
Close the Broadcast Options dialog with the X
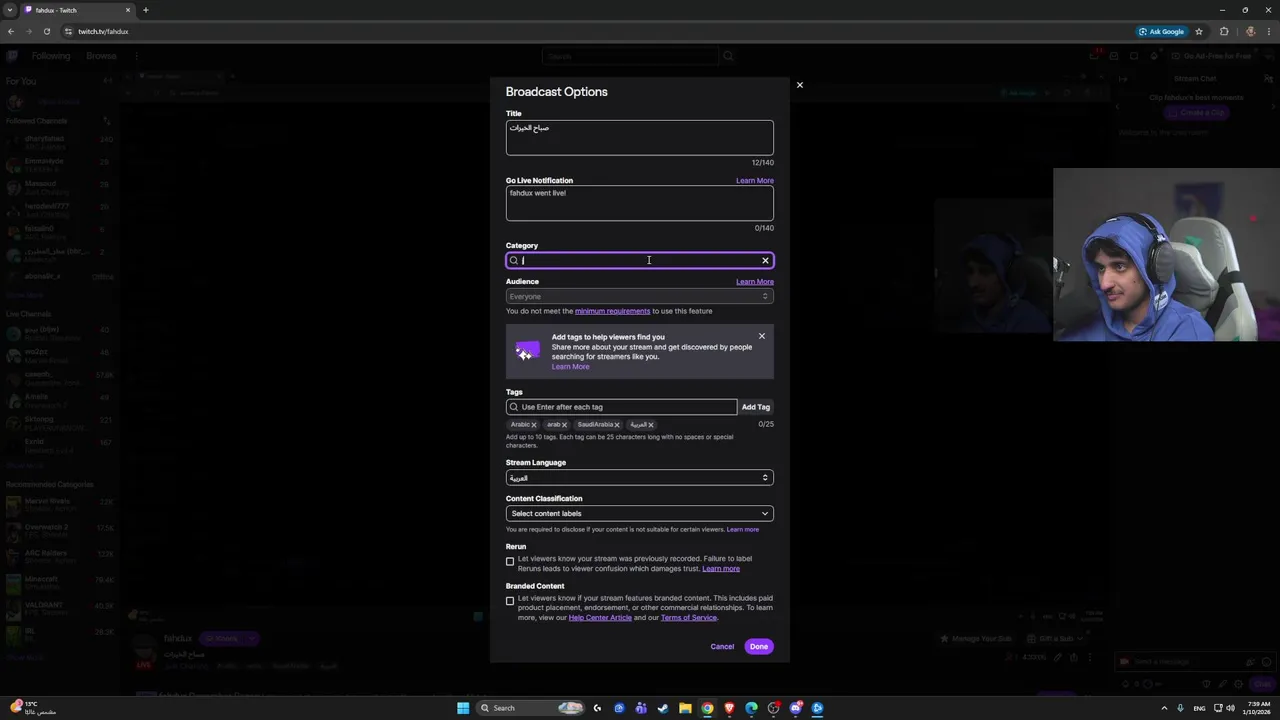(x=799, y=85)
